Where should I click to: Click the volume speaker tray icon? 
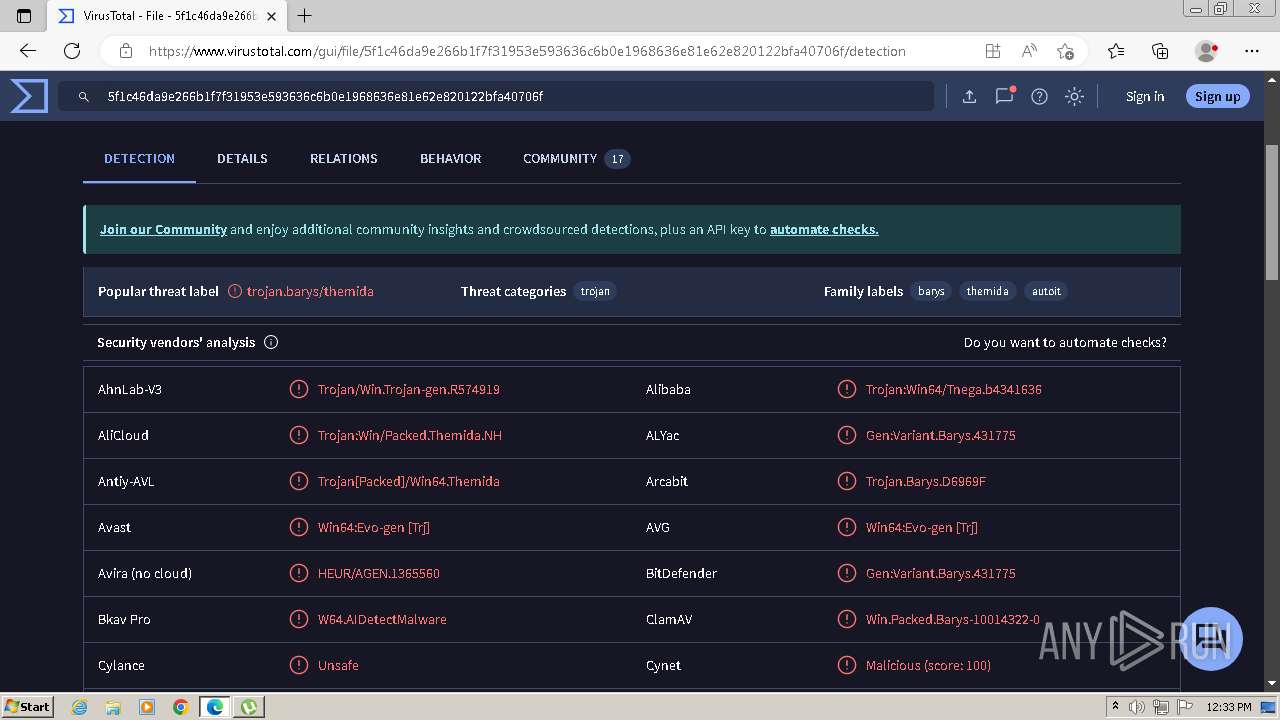[1137, 707]
